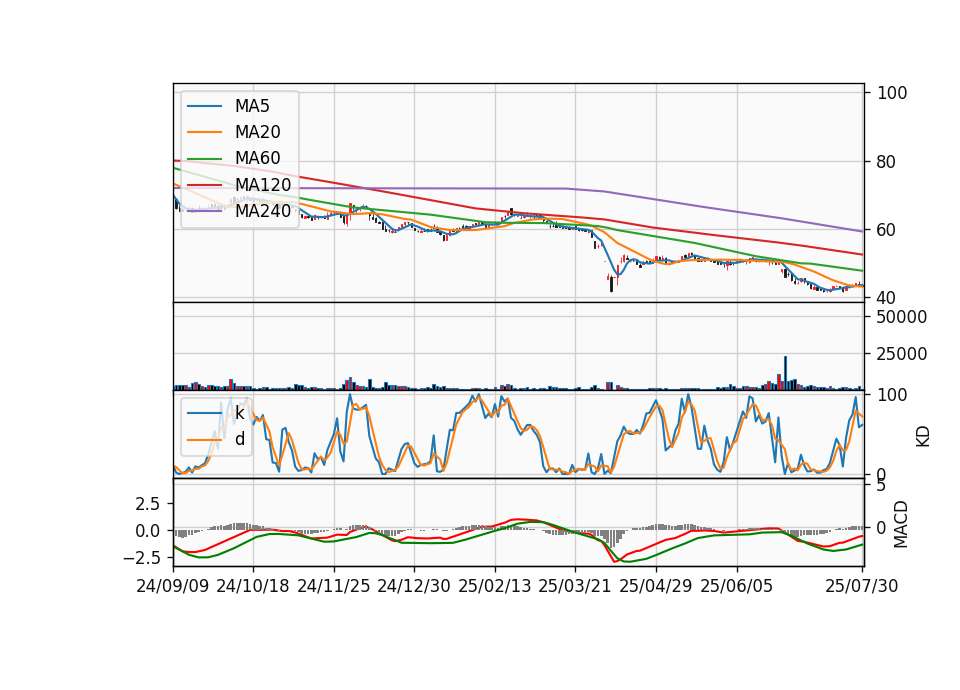
Task: Click the price axis value 60
Action: click(887, 230)
